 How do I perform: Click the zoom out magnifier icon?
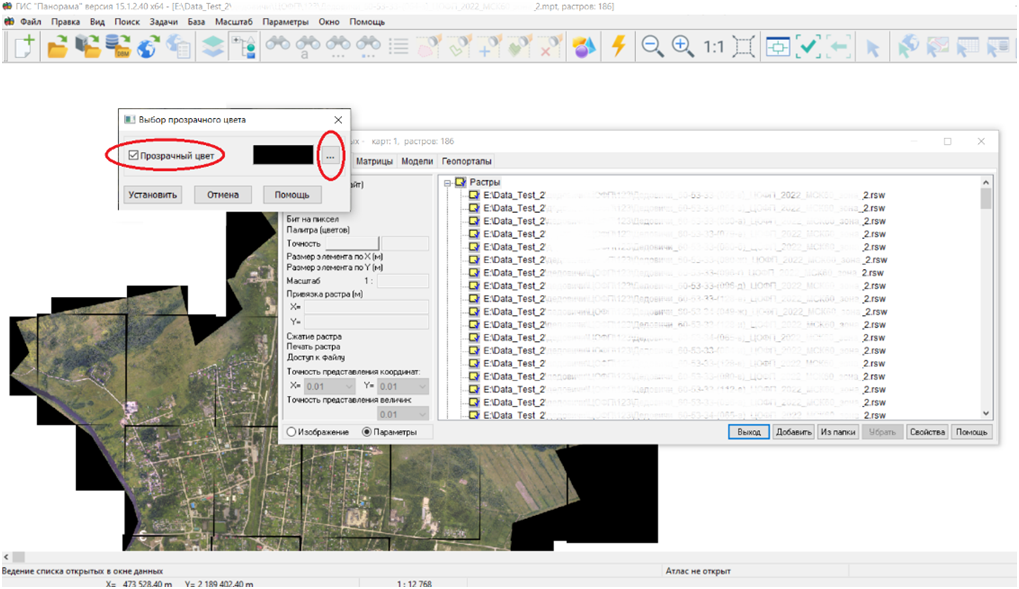tap(652, 46)
